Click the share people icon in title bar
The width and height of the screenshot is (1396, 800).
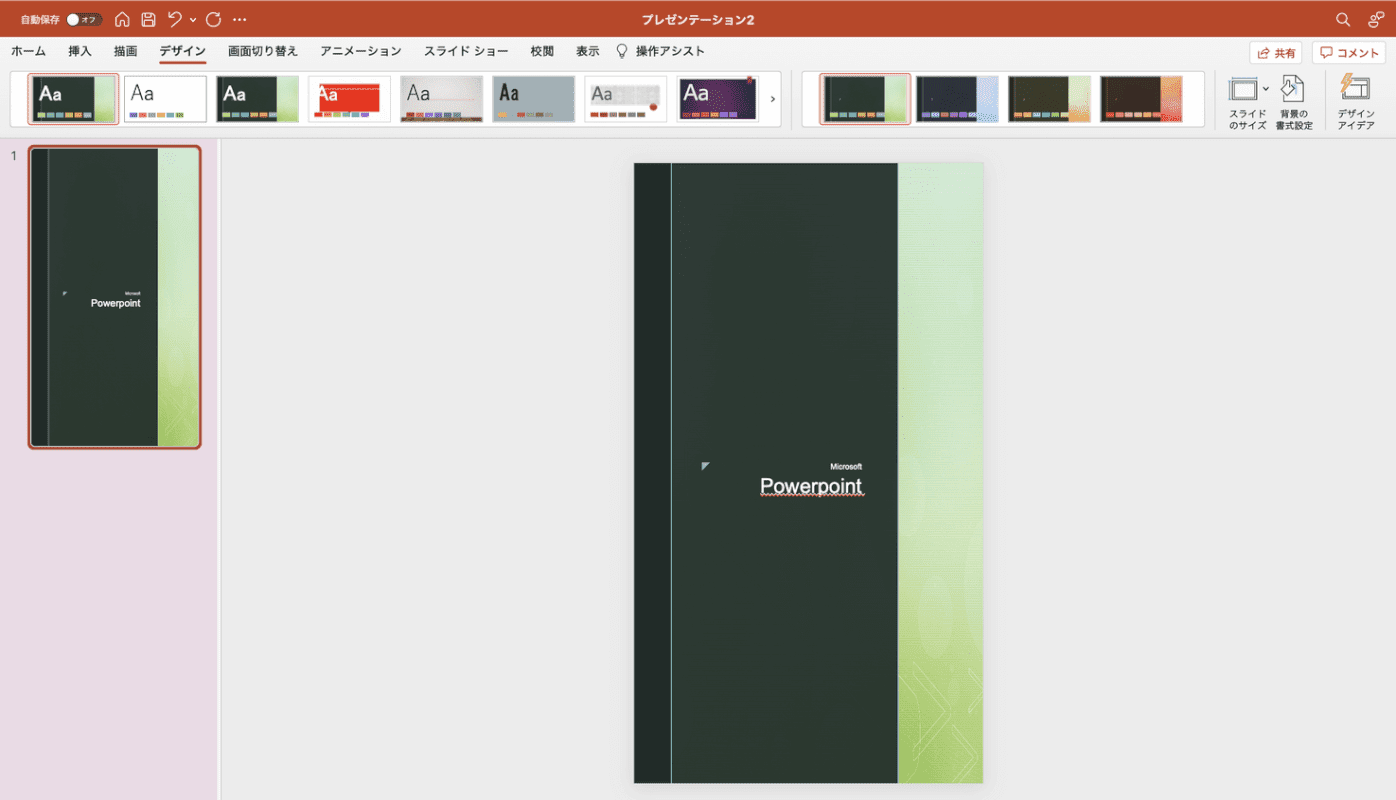point(1375,19)
